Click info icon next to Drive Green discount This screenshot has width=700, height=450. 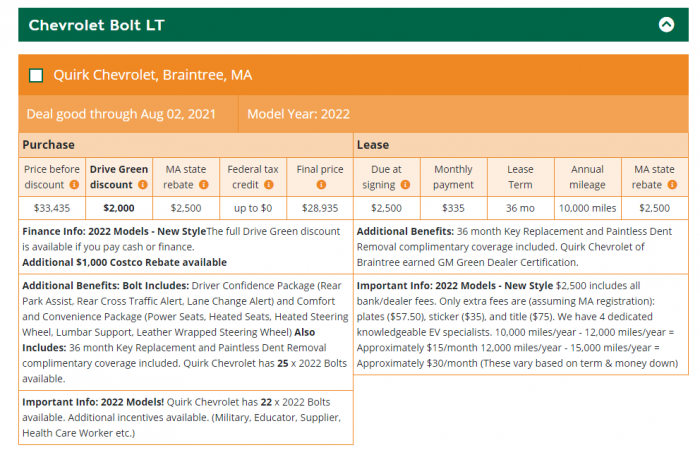pyautogui.click(x=140, y=185)
